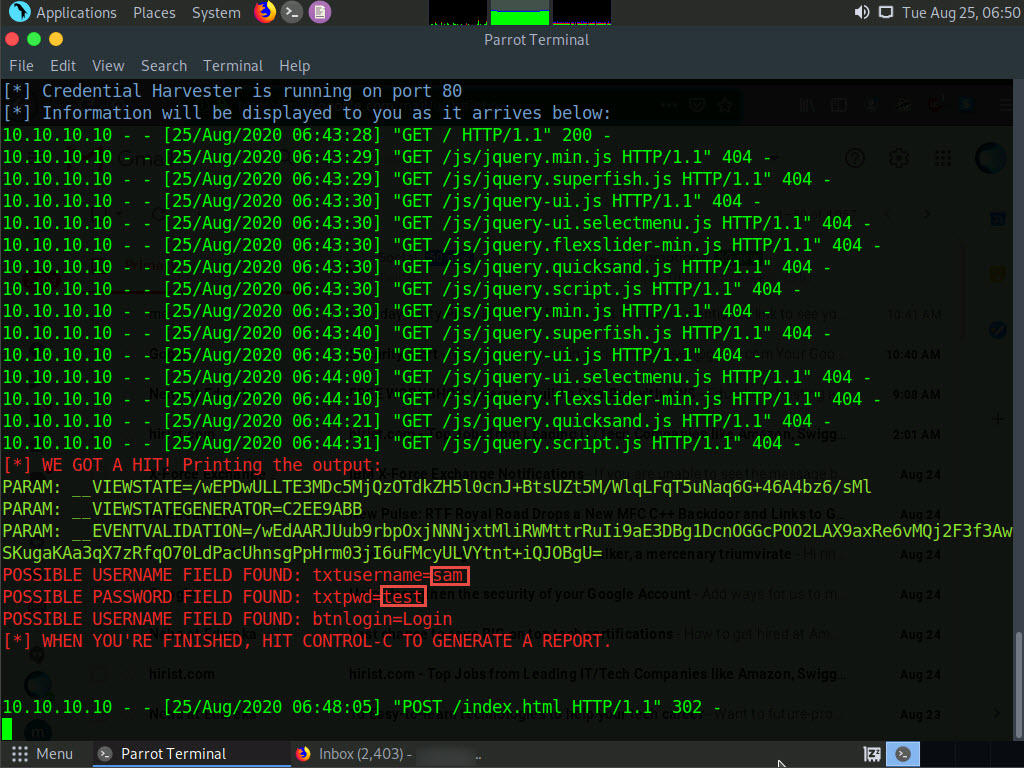Click the clock showing Tue Aug 25, 06:50
Image resolution: width=1024 pixels, height=768 pixels.
pos(961,12)
